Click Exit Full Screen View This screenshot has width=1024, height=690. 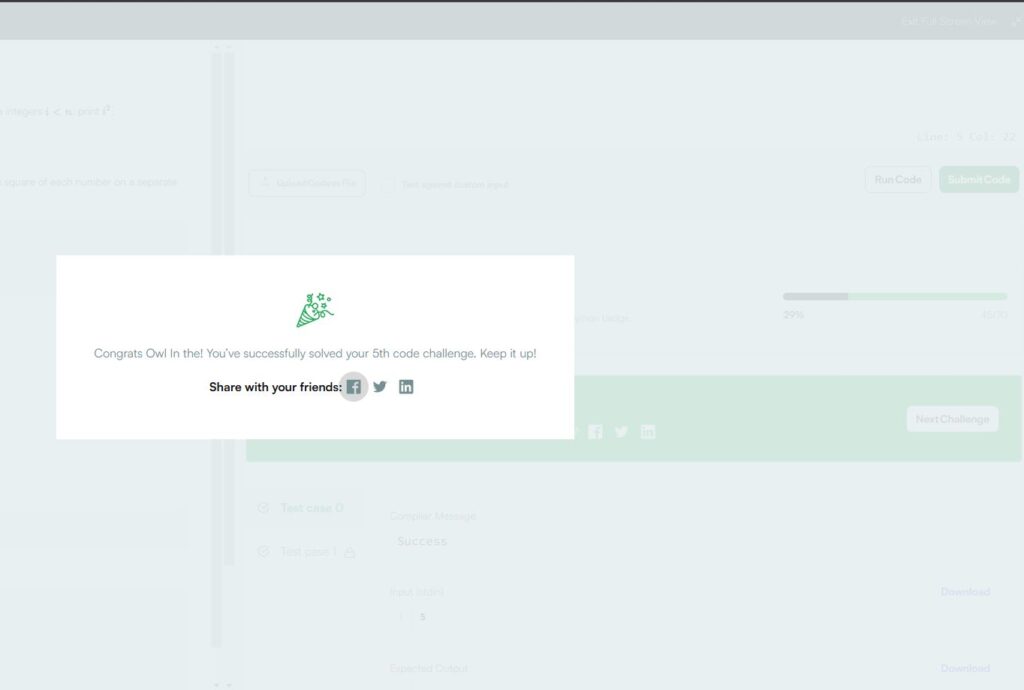pos(950,21)
